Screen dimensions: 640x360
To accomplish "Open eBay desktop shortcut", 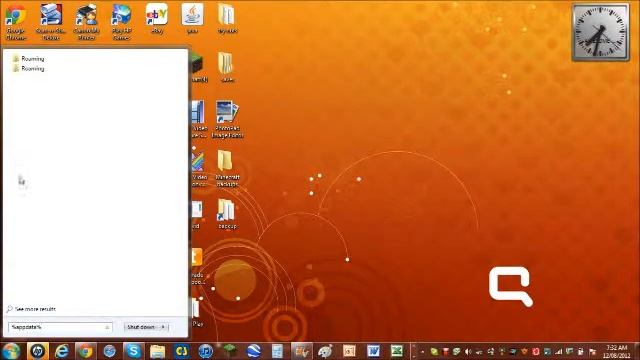I will click(157, 18).
